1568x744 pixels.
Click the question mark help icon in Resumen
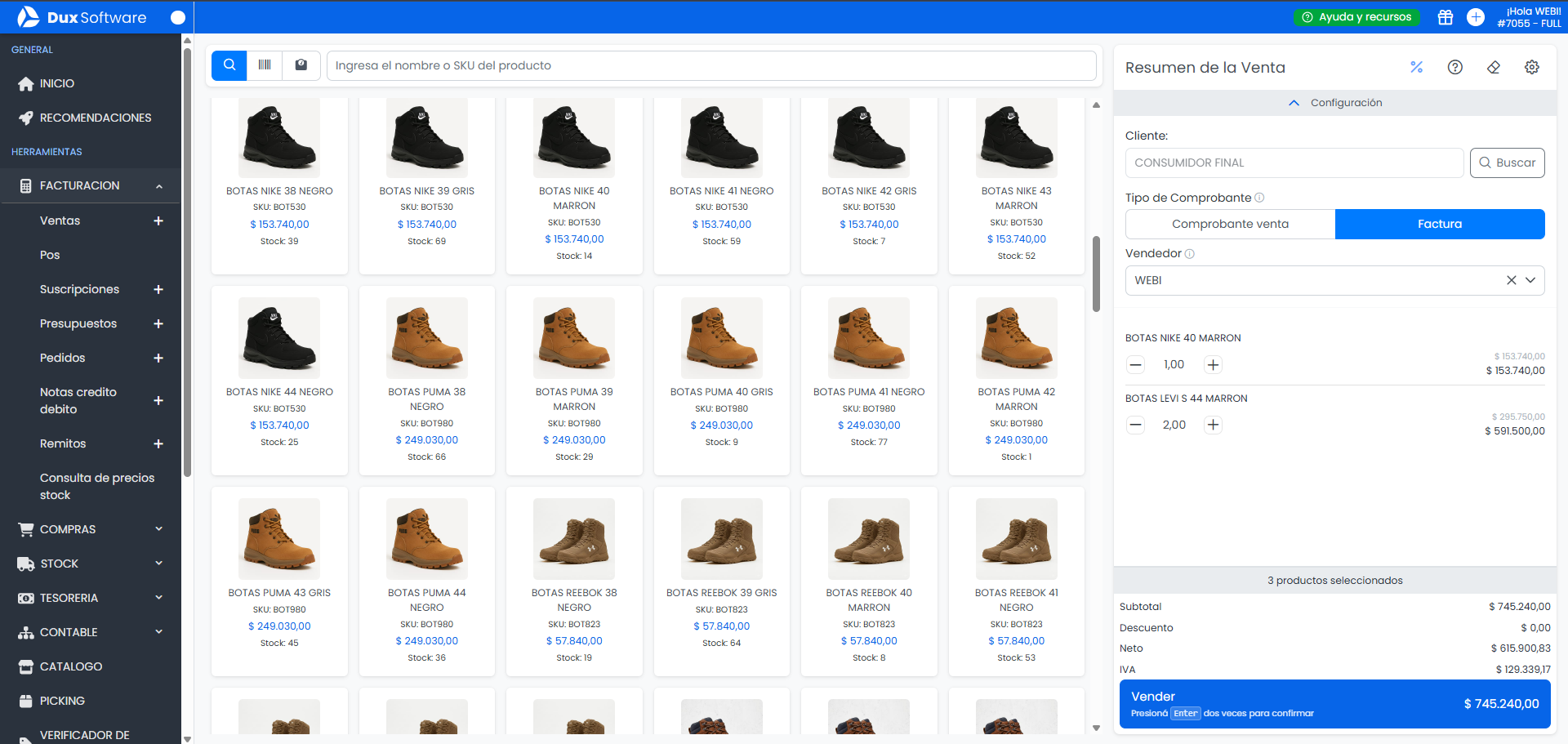1455,67
